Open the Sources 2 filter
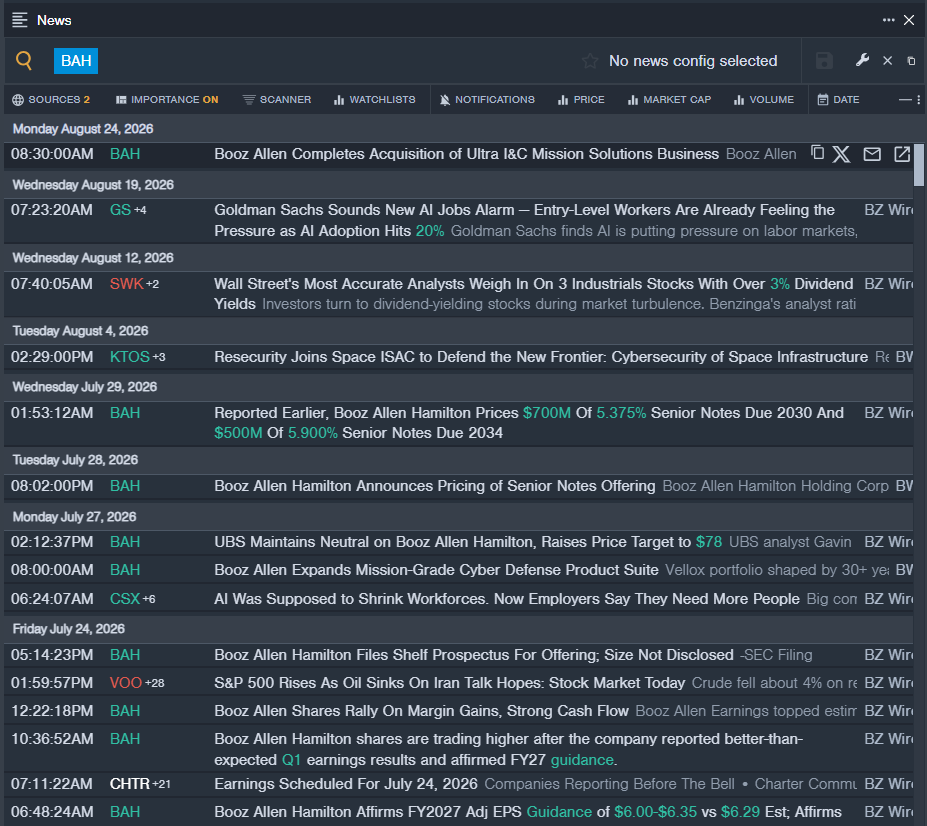The image size is (927, 826). 51,100
